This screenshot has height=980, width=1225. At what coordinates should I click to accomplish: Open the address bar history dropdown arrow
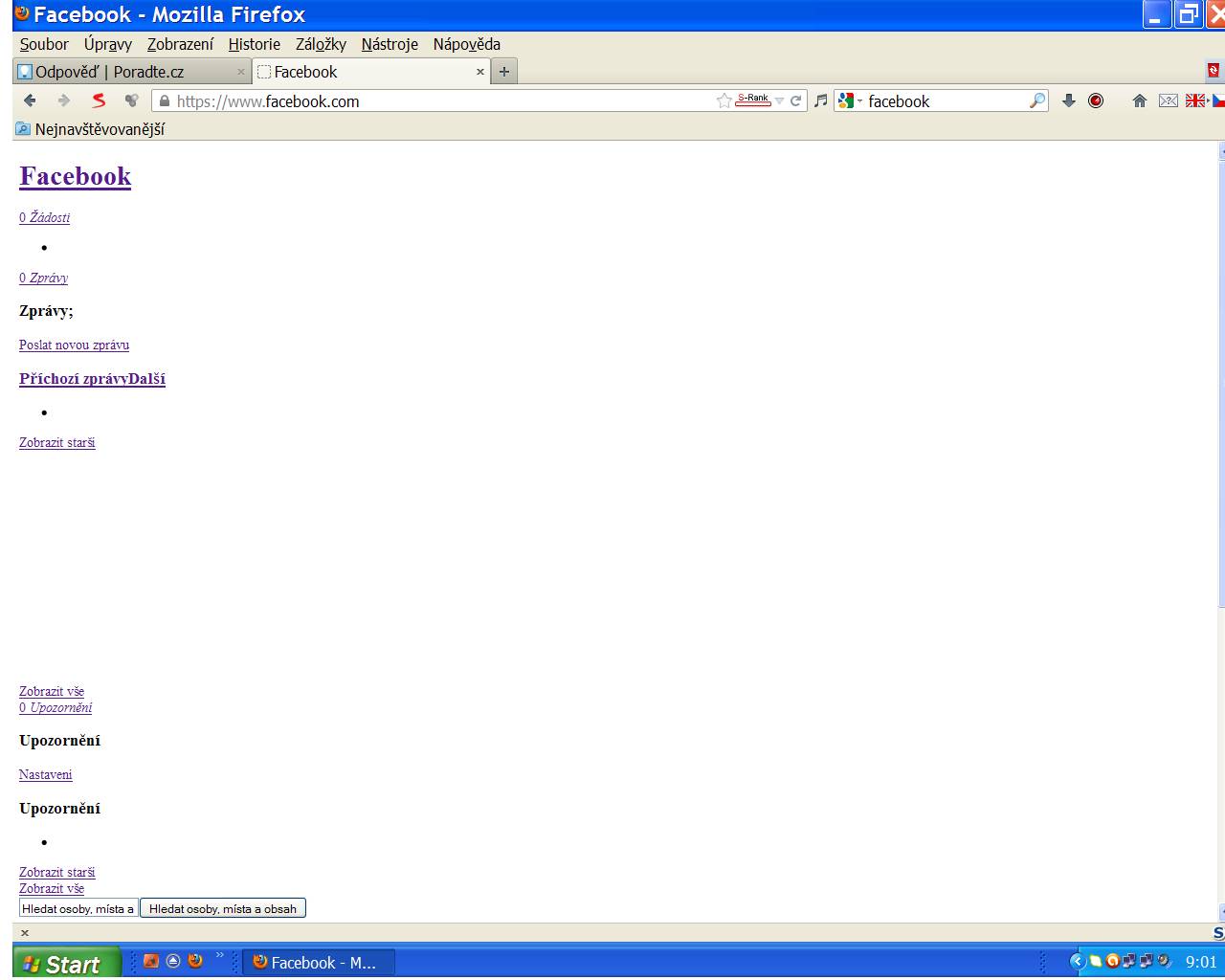[779, 101]
